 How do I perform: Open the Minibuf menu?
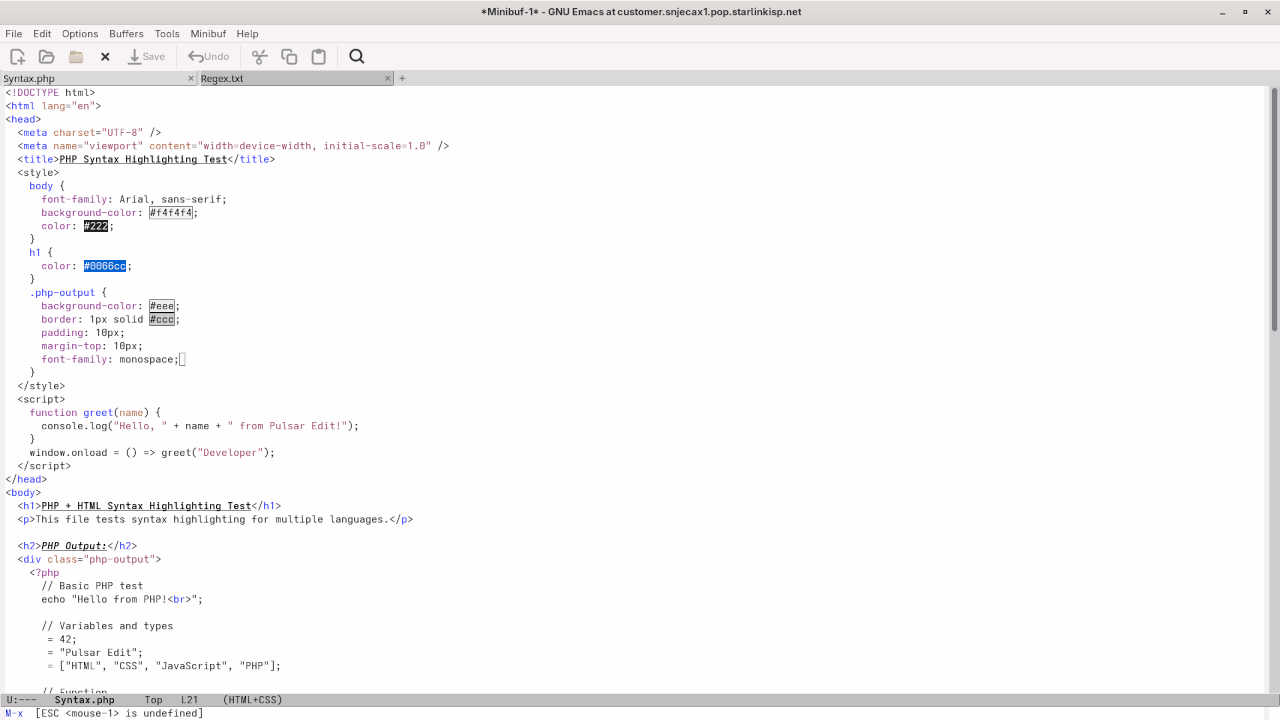[x=208, y=34]
